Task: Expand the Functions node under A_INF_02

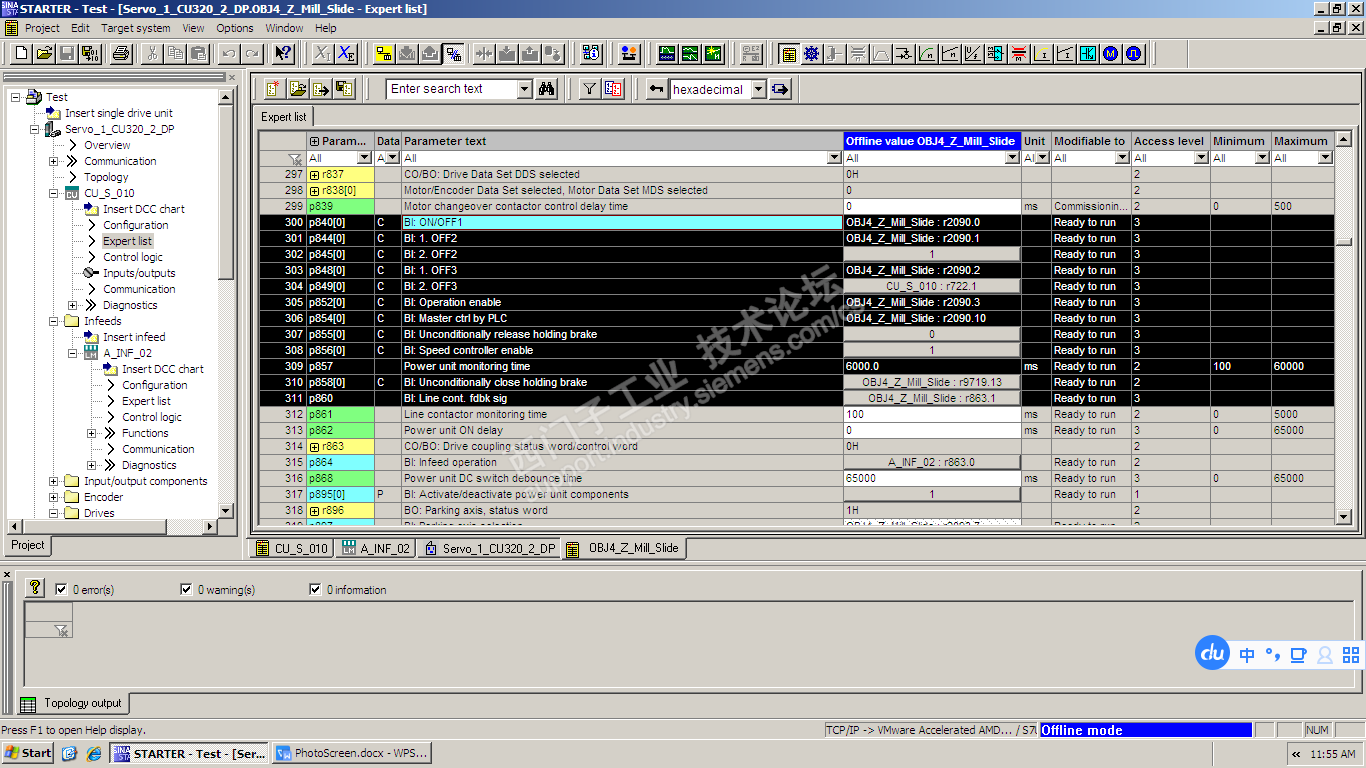Action: 92,433
